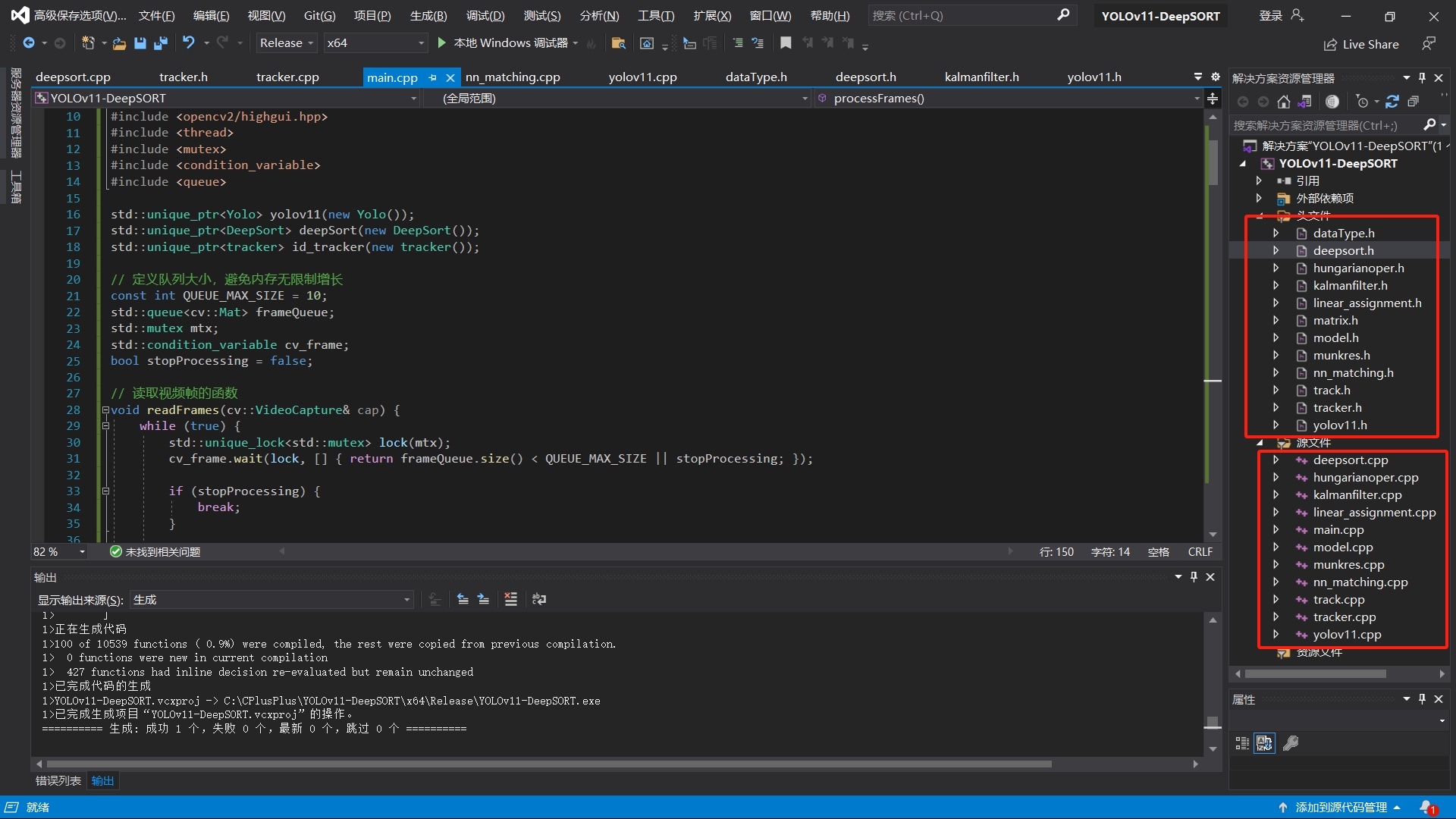This screenshot has width=1456, height=819.
Task: Click the categorized view icon in Properties
Action: 1242,743
